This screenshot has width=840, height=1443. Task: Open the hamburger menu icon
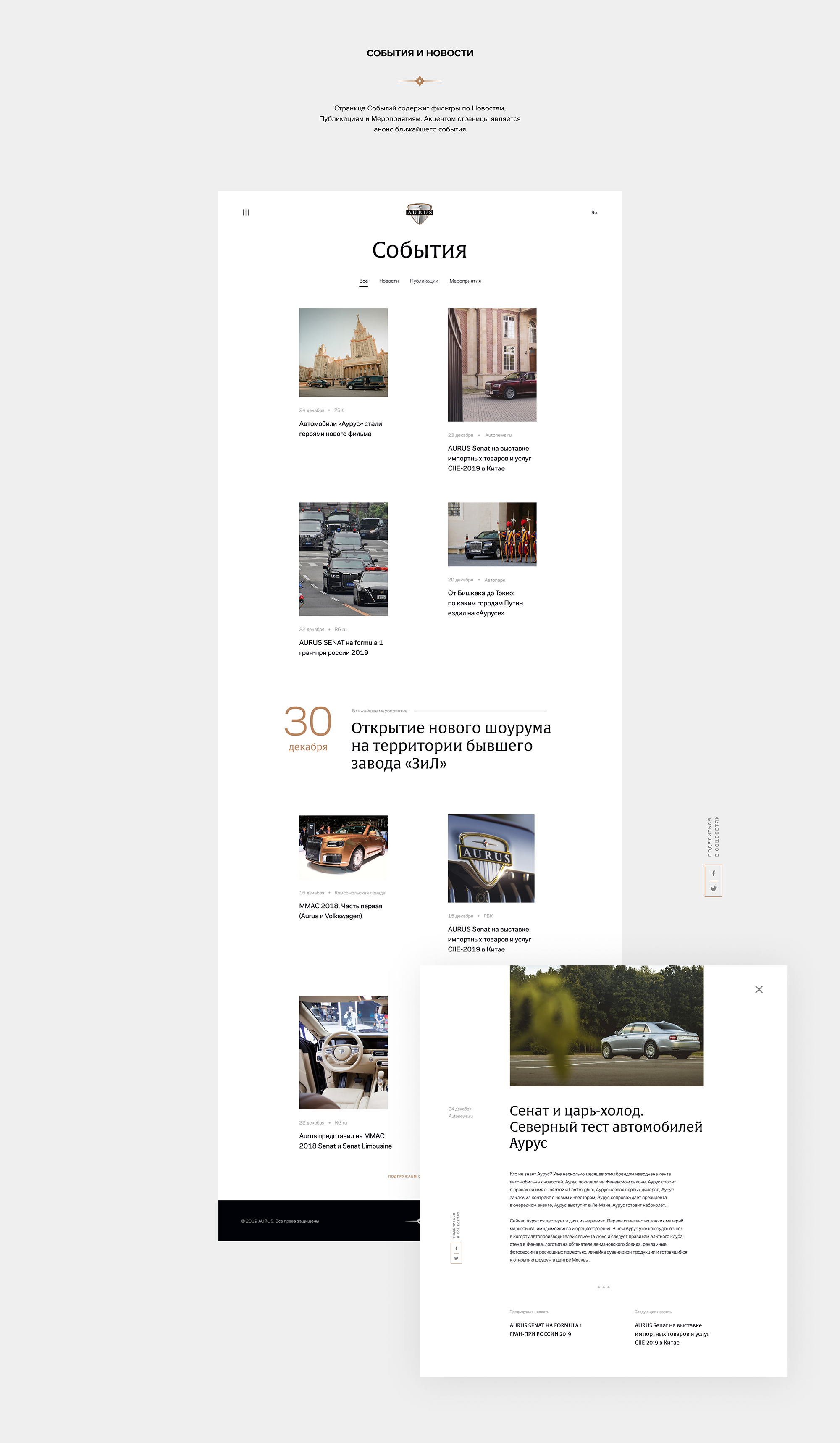pos(246,213)
